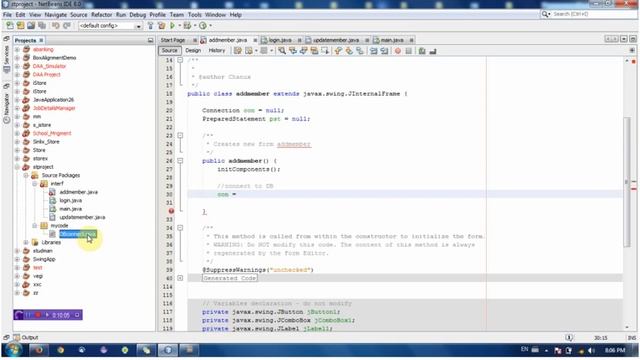Collapse constructor fold on line 26

[180, 161]
